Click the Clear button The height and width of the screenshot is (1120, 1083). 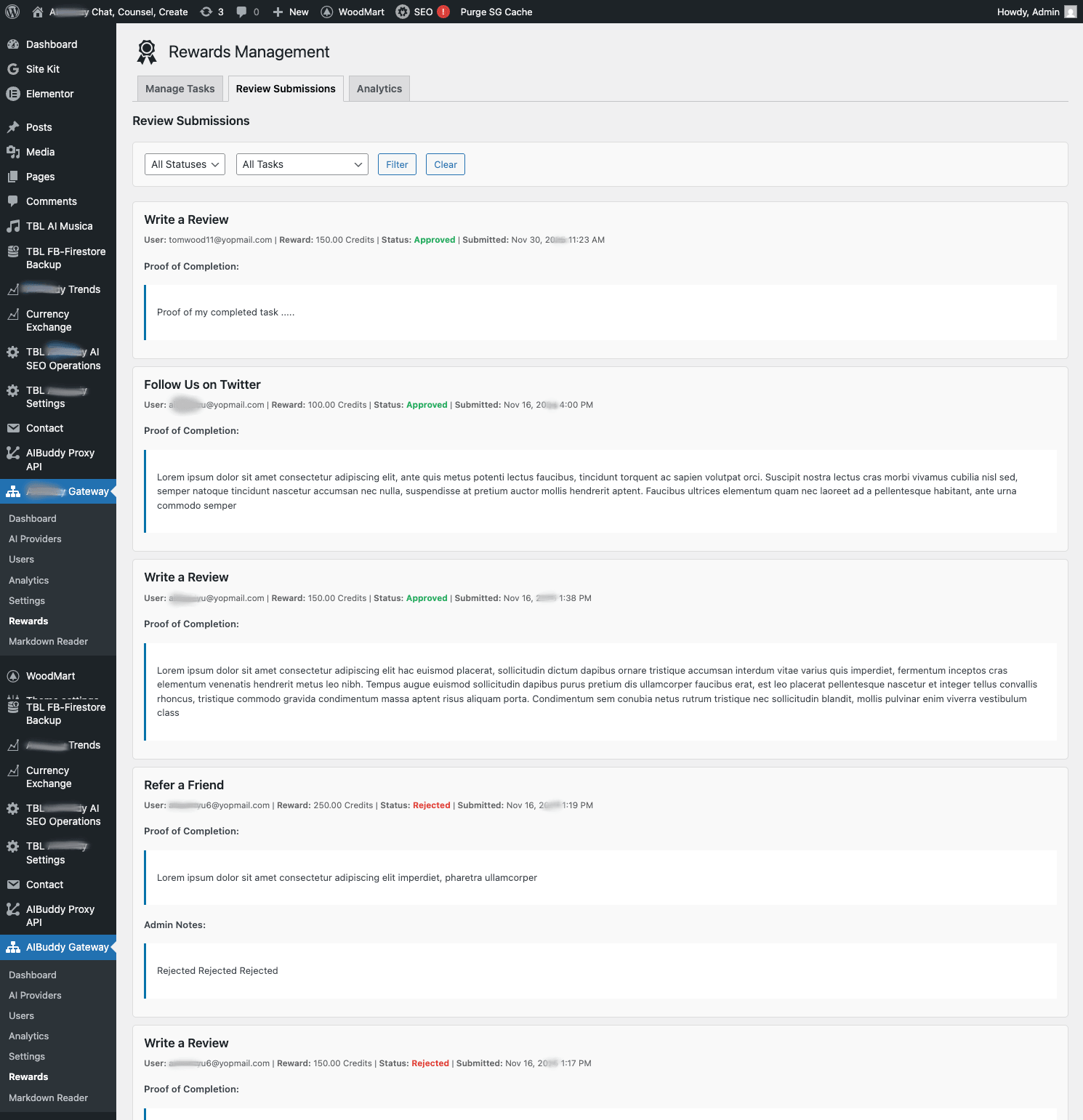[445, 164]
